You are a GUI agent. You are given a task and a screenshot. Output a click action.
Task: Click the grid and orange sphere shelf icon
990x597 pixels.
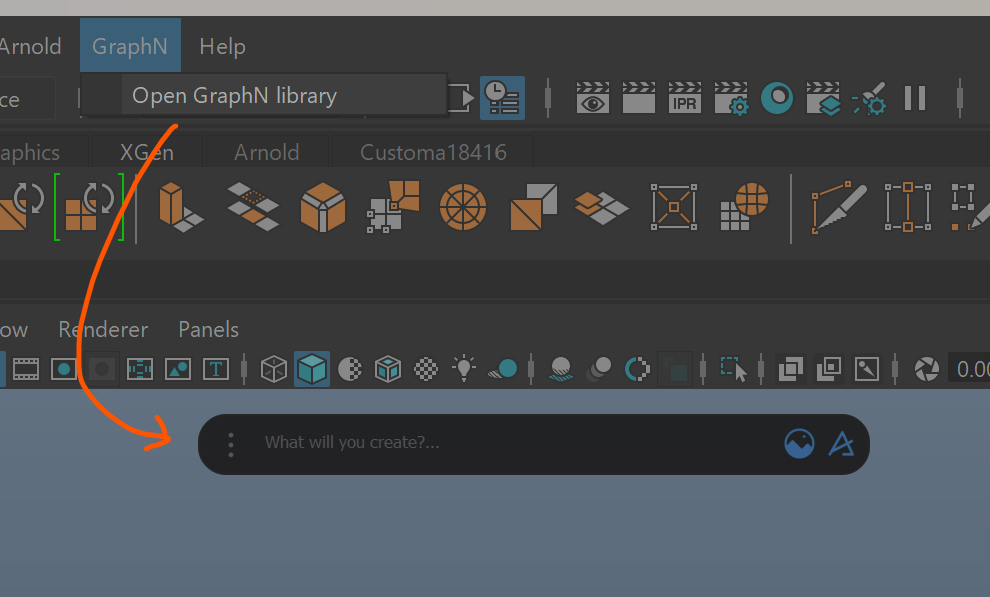(744, 207)
